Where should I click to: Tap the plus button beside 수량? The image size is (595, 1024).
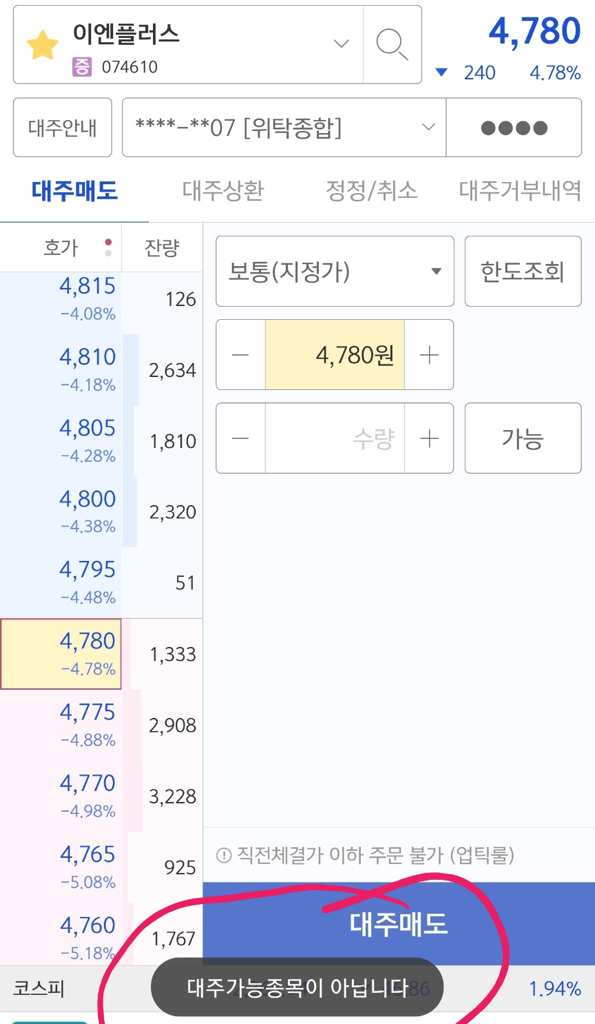pyautogui.click(x=429, y=438)
